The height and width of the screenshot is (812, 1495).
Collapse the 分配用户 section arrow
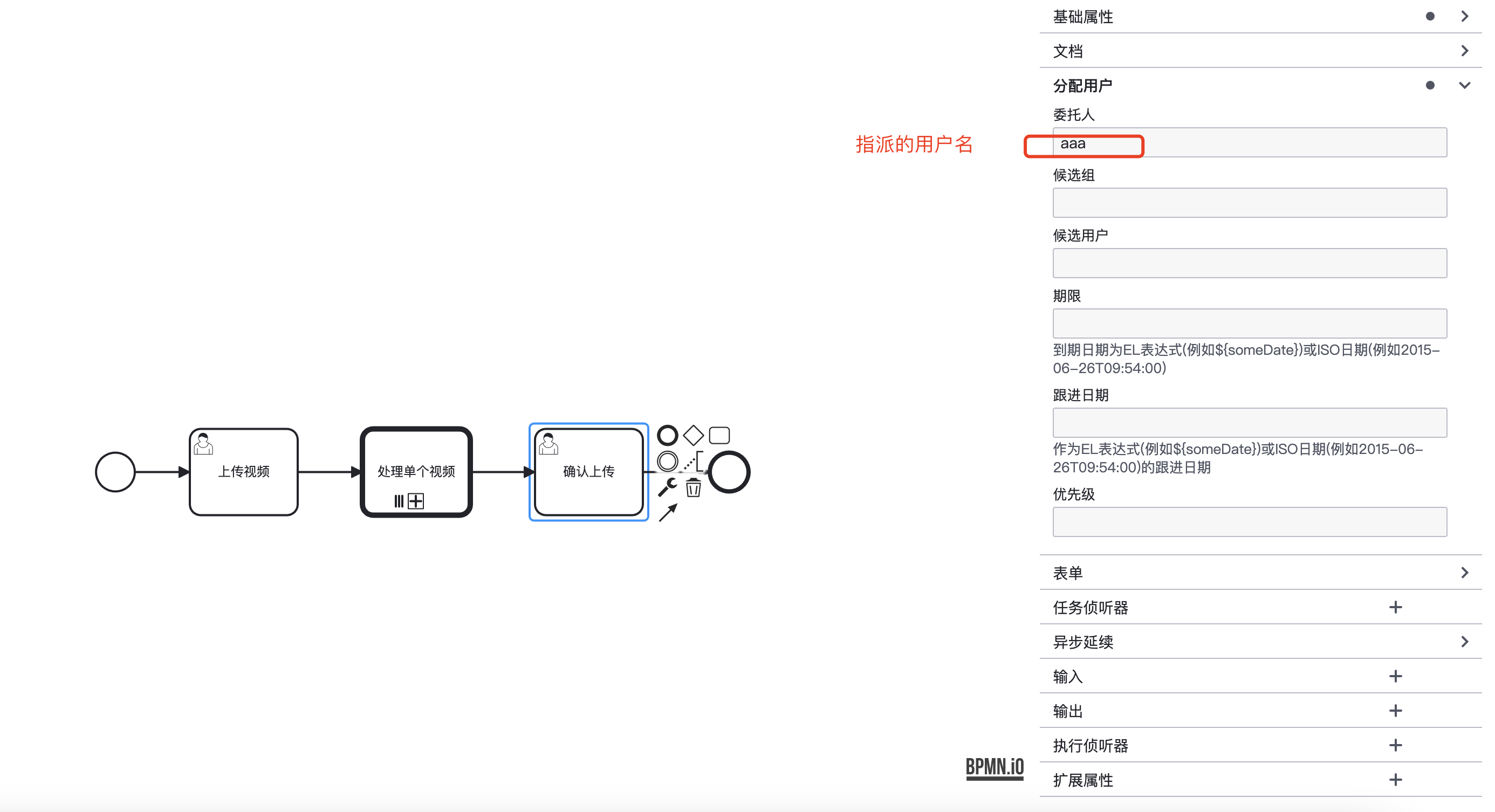[x=1464, y=85]
